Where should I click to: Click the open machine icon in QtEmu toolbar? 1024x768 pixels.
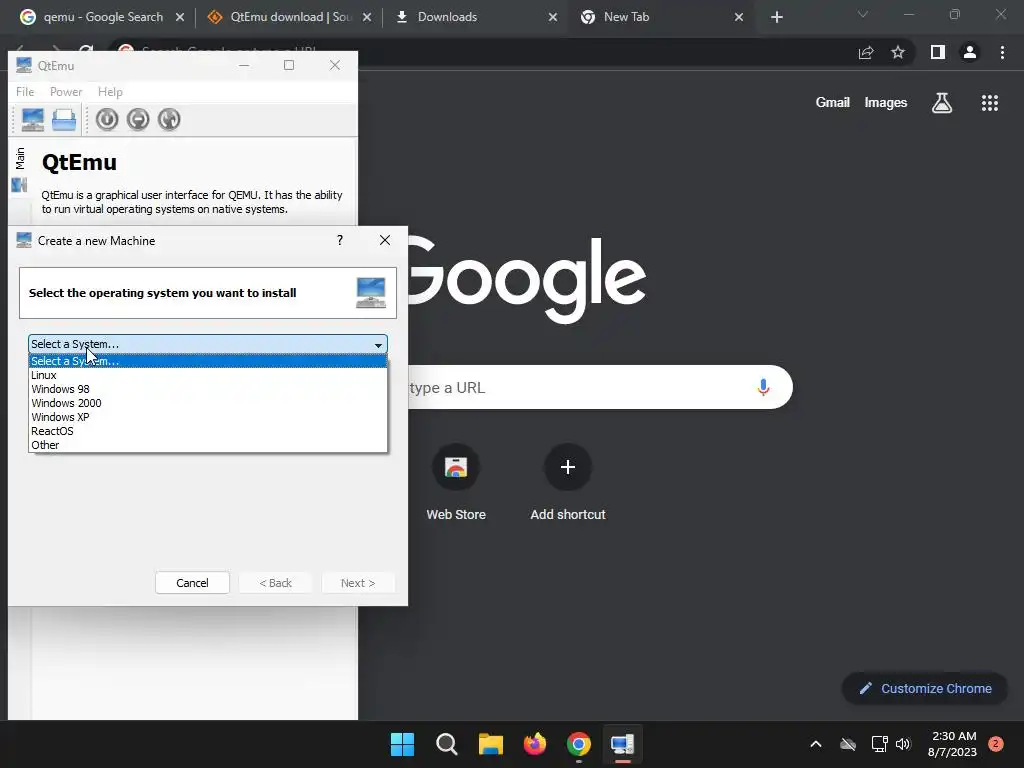63,120
